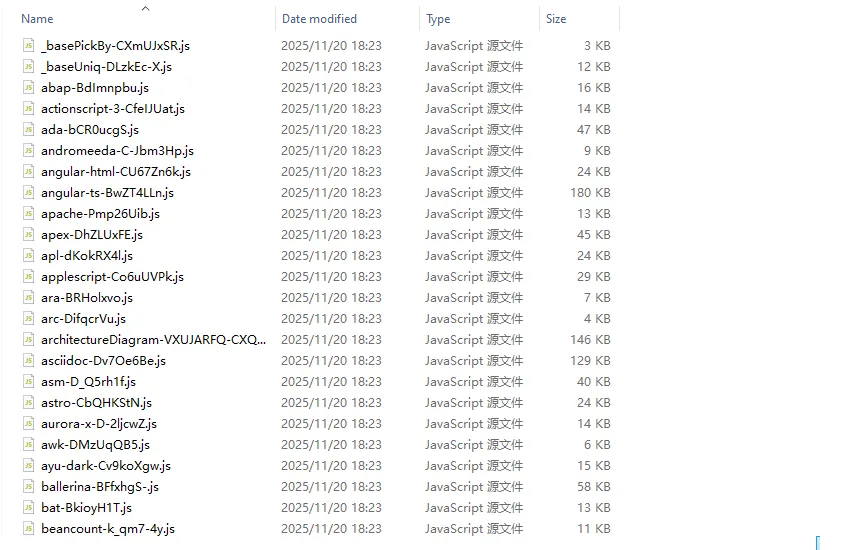Viewport: 855px width, 550px height.
Task: Select file name actionscript-3-CfeIJUat.js
Action: coord(113,108)
